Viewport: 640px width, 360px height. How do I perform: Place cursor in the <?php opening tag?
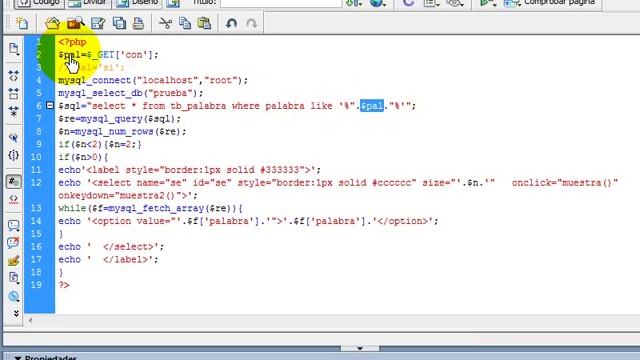(x=72, y=42)
